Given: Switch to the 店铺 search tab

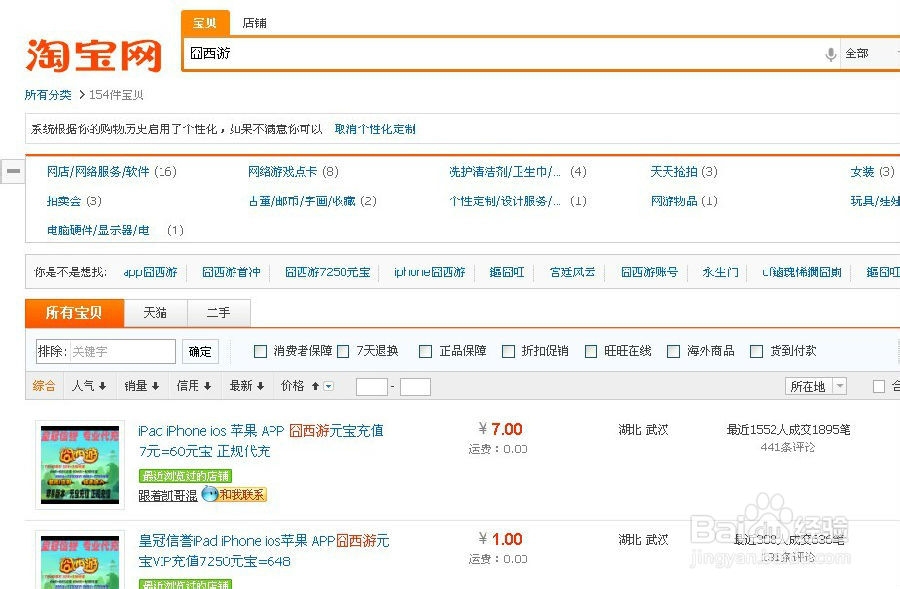Looking at the screenshot, I should coord(253,22).
